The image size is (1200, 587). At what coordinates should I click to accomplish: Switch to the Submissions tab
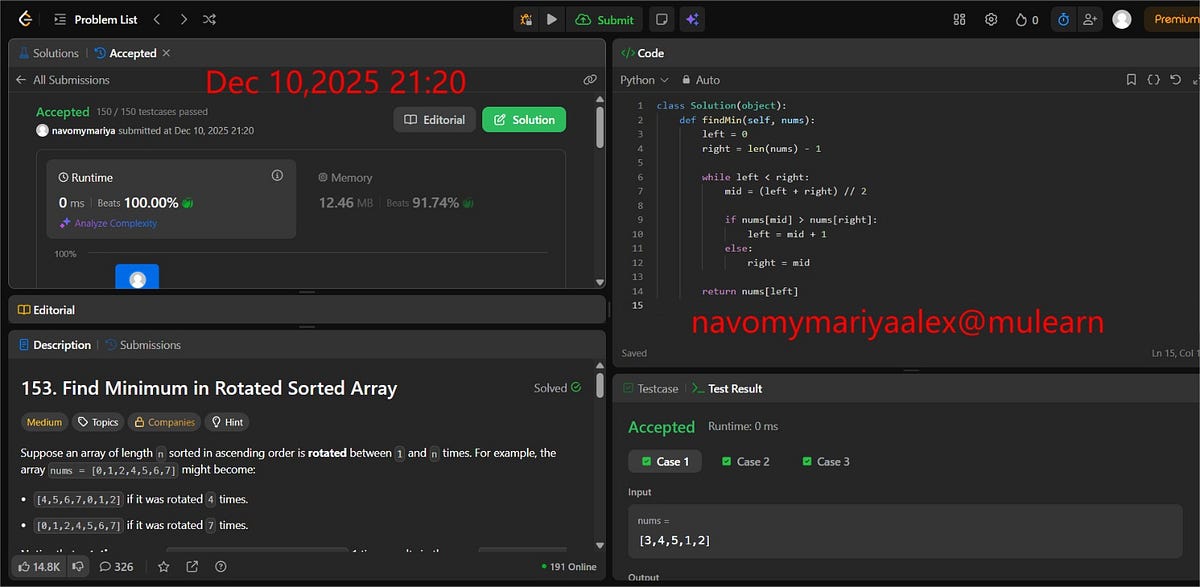(x=143, y=345)
